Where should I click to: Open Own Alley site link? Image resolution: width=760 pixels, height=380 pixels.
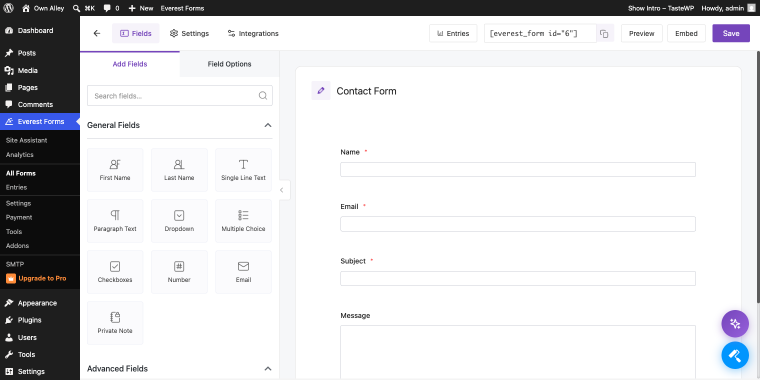click(x=43, y=8)
